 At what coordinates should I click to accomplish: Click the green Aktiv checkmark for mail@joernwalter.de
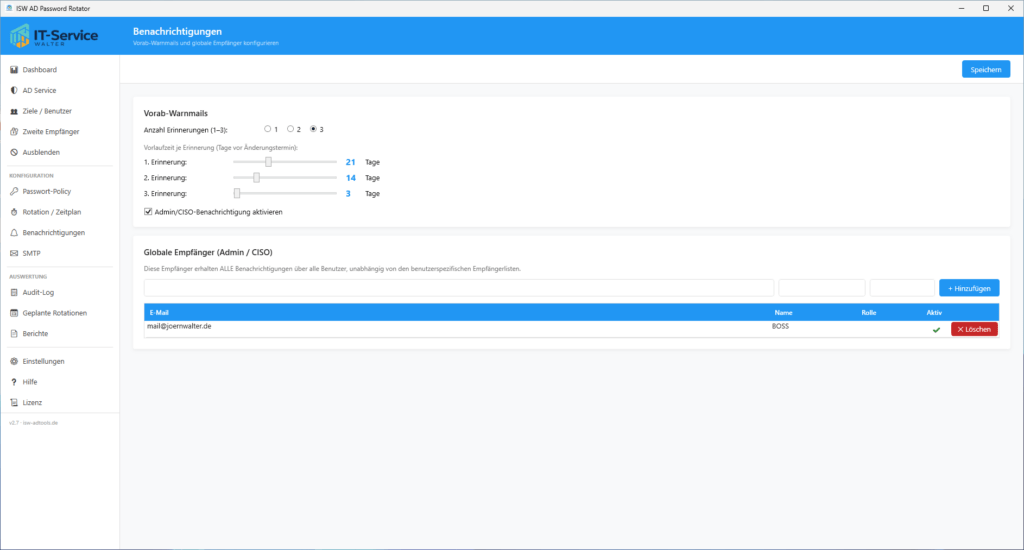(x=936, y=330)
